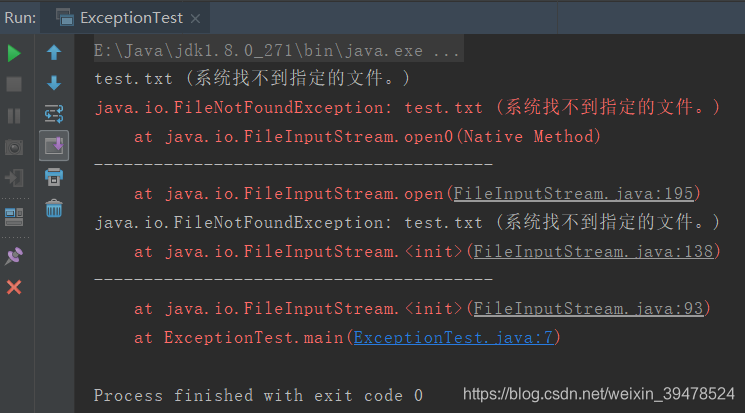745x413 pixels.
Task: Click the exit arrow icon
Action: 14,178
